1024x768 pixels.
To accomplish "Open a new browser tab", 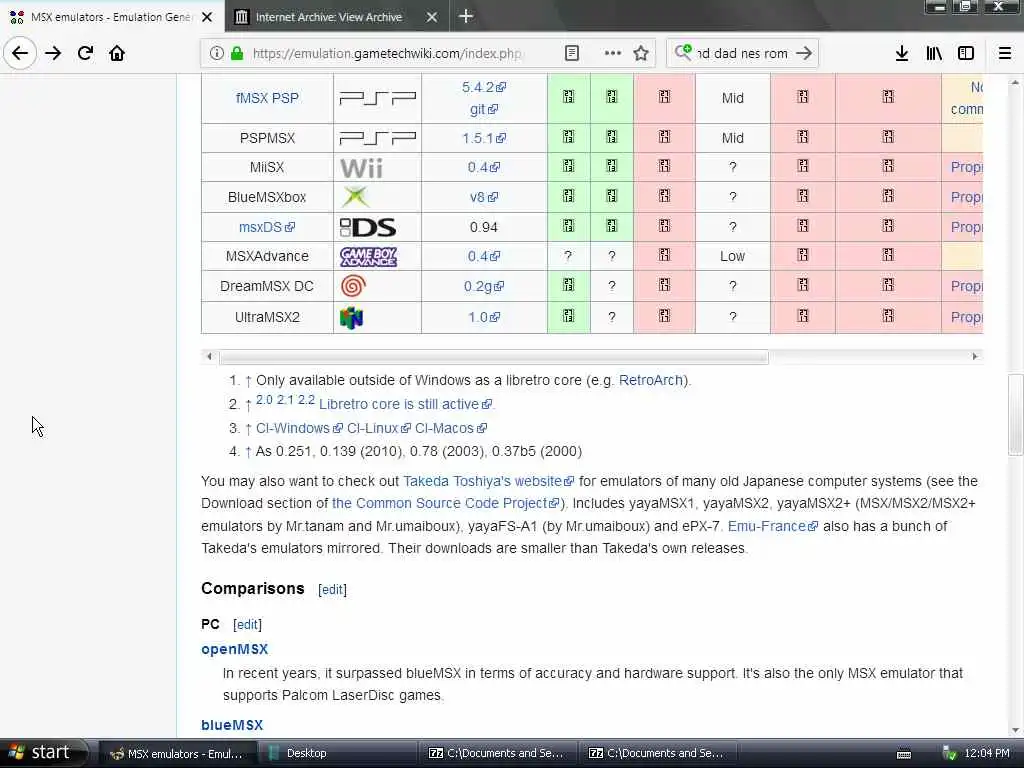I will click(466, 16).
